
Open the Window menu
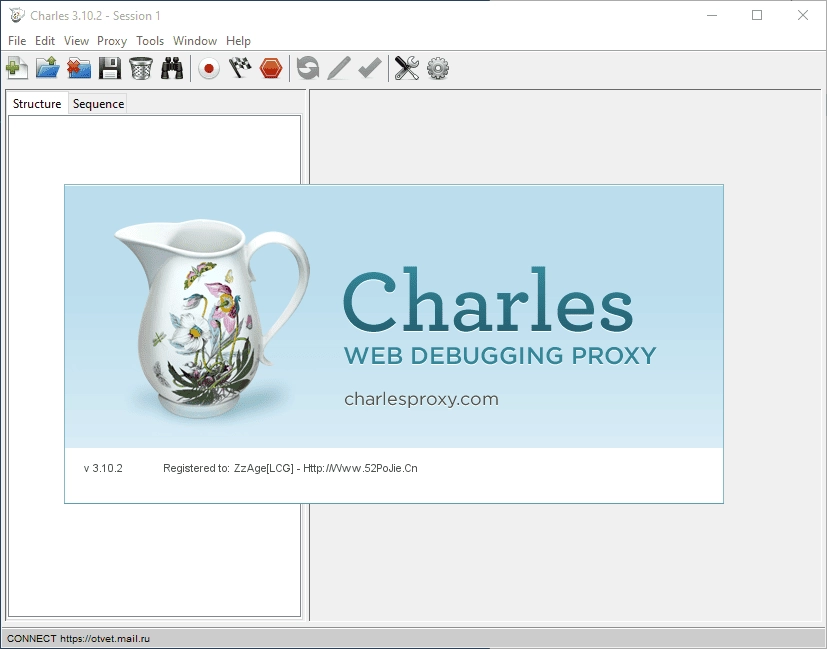pyautogui.click(x=195, y=41)
